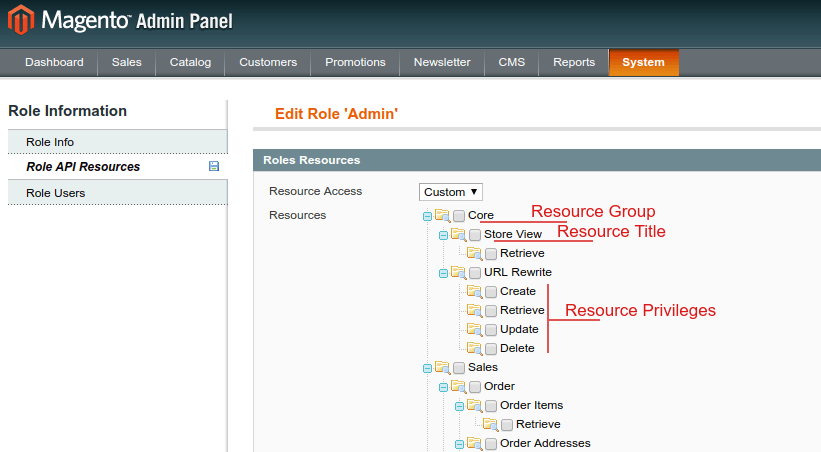Open the Sales menu in navigation bar

tap(127, 62)
